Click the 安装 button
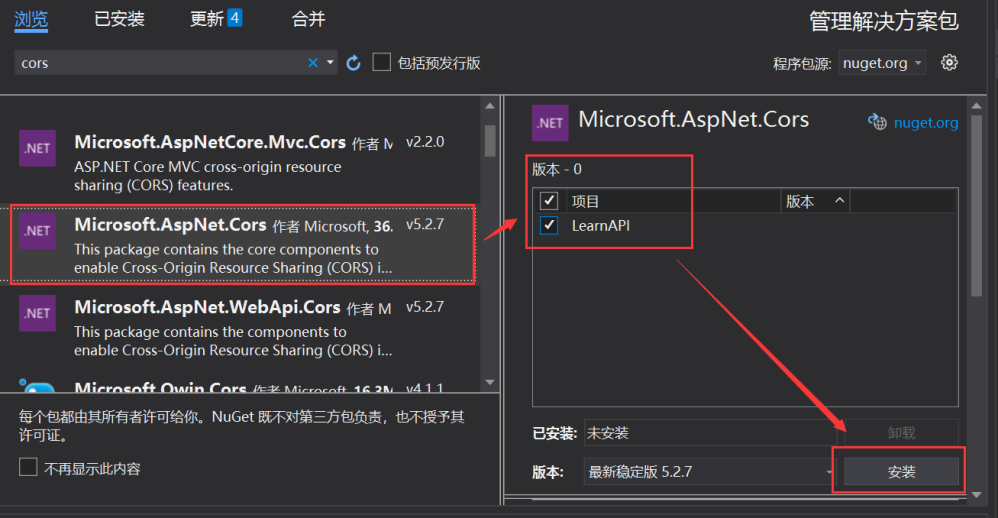The image size is (998, 518). tap(901, 472)
